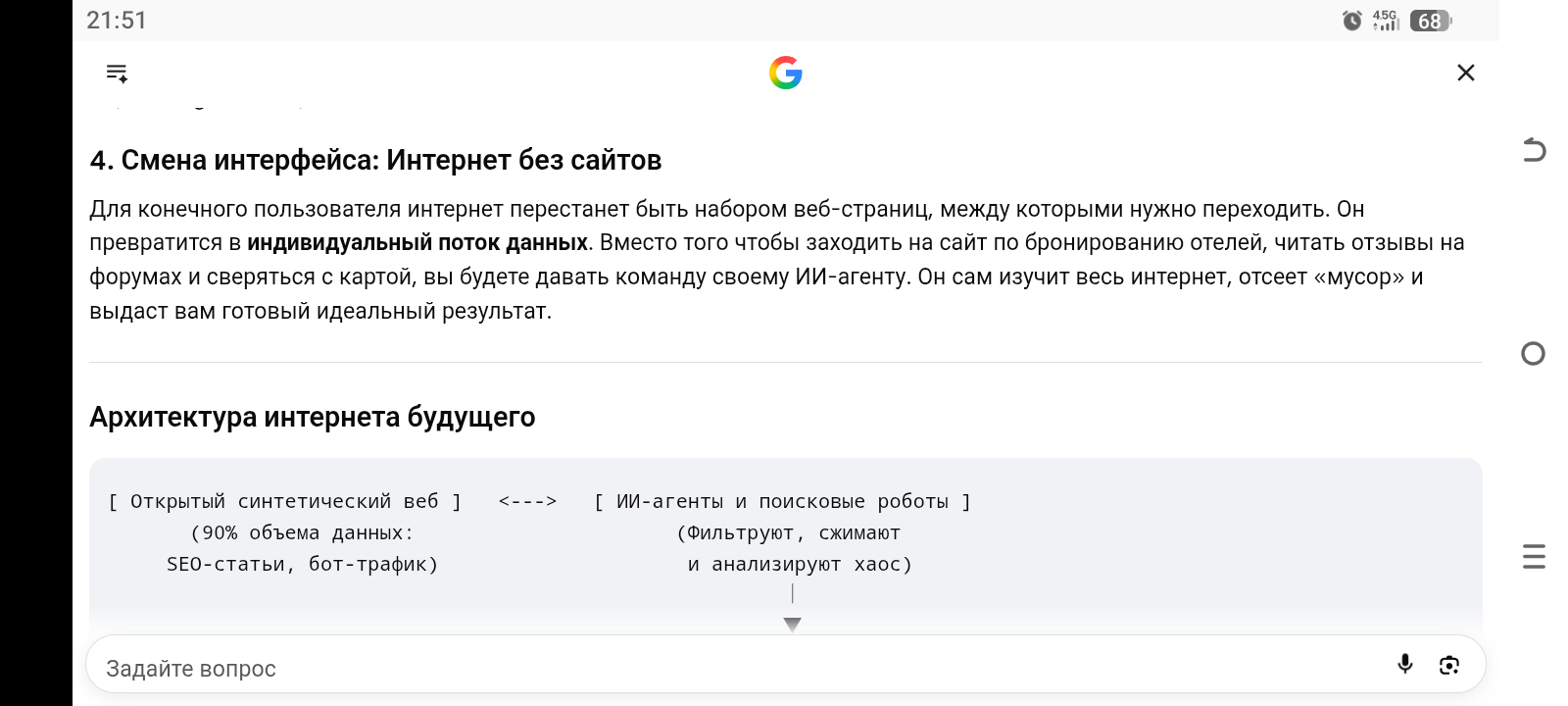Viewport: 1568px width, 706px height.
Task: Open Google Lens camera search icon
Action: tap(1449, 665)
